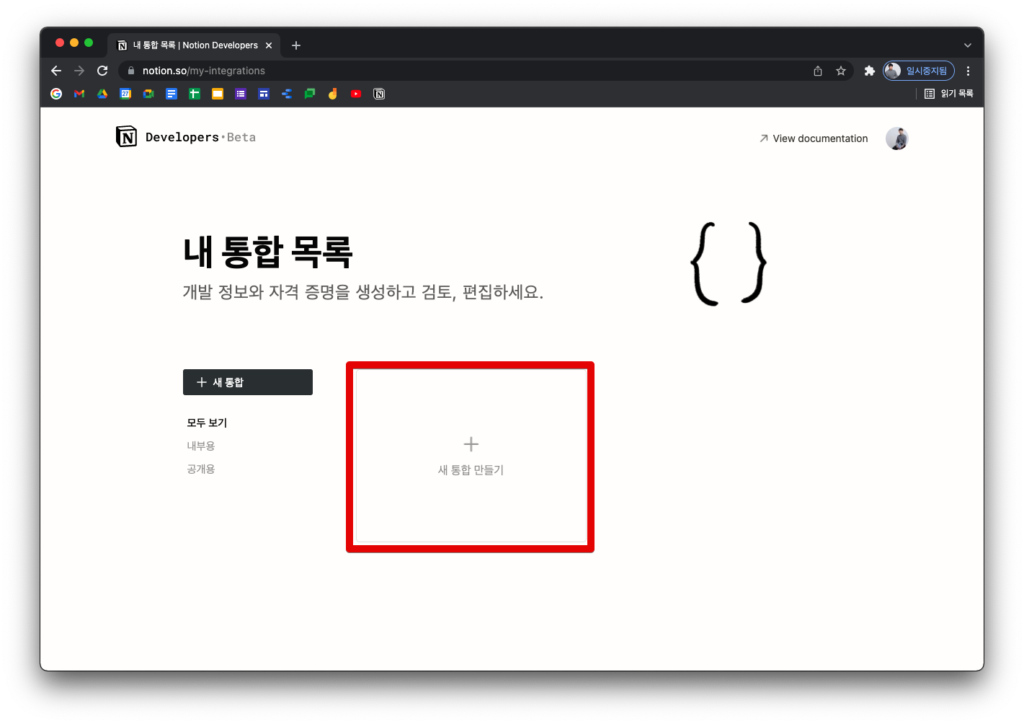This screenshot has width=1024, height=724.
Task: Open the user avatar in page header
Action: 897,138
